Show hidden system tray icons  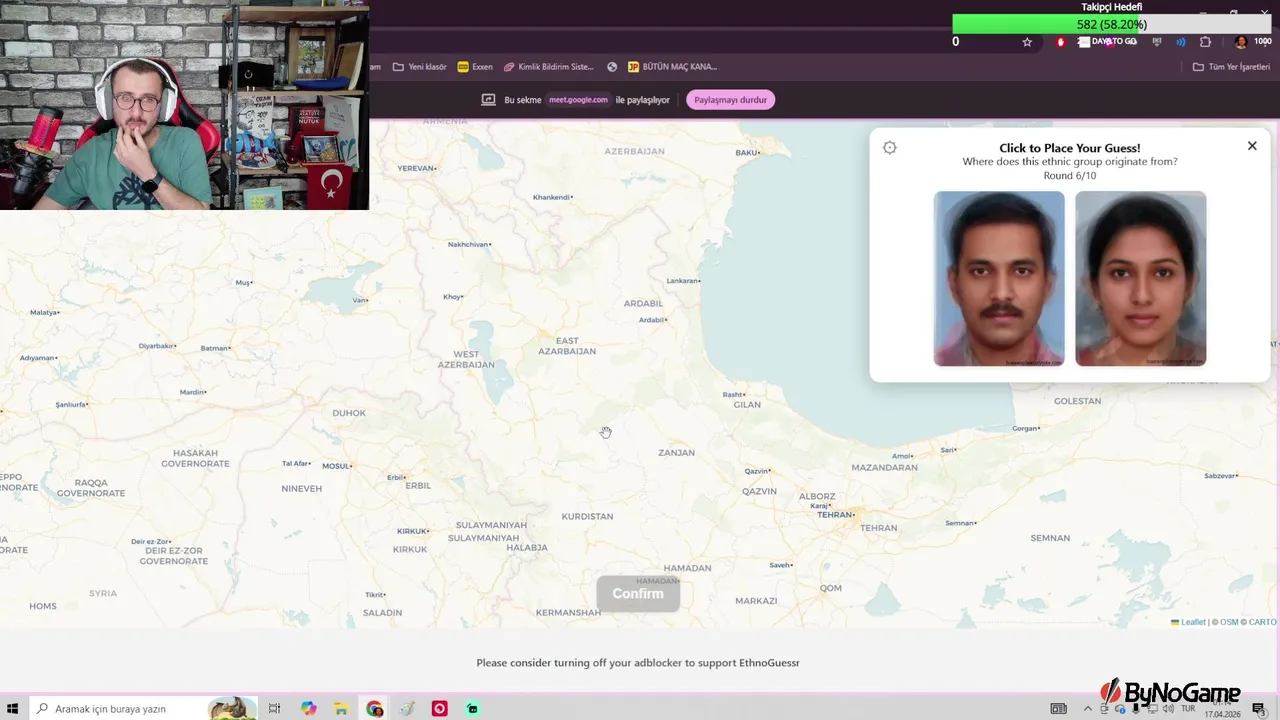(1088, 709)
